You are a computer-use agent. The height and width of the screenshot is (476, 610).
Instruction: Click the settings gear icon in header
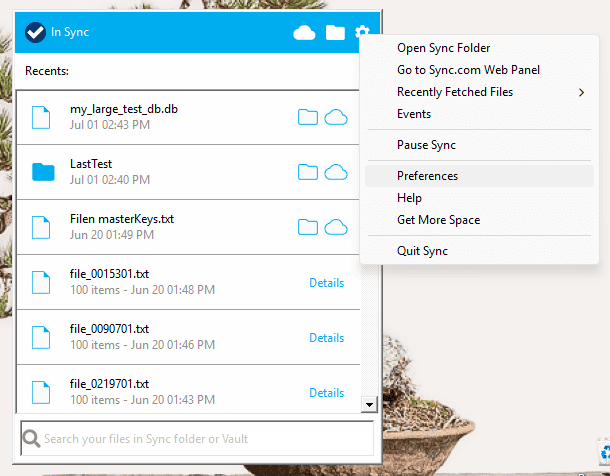(362, 32)
